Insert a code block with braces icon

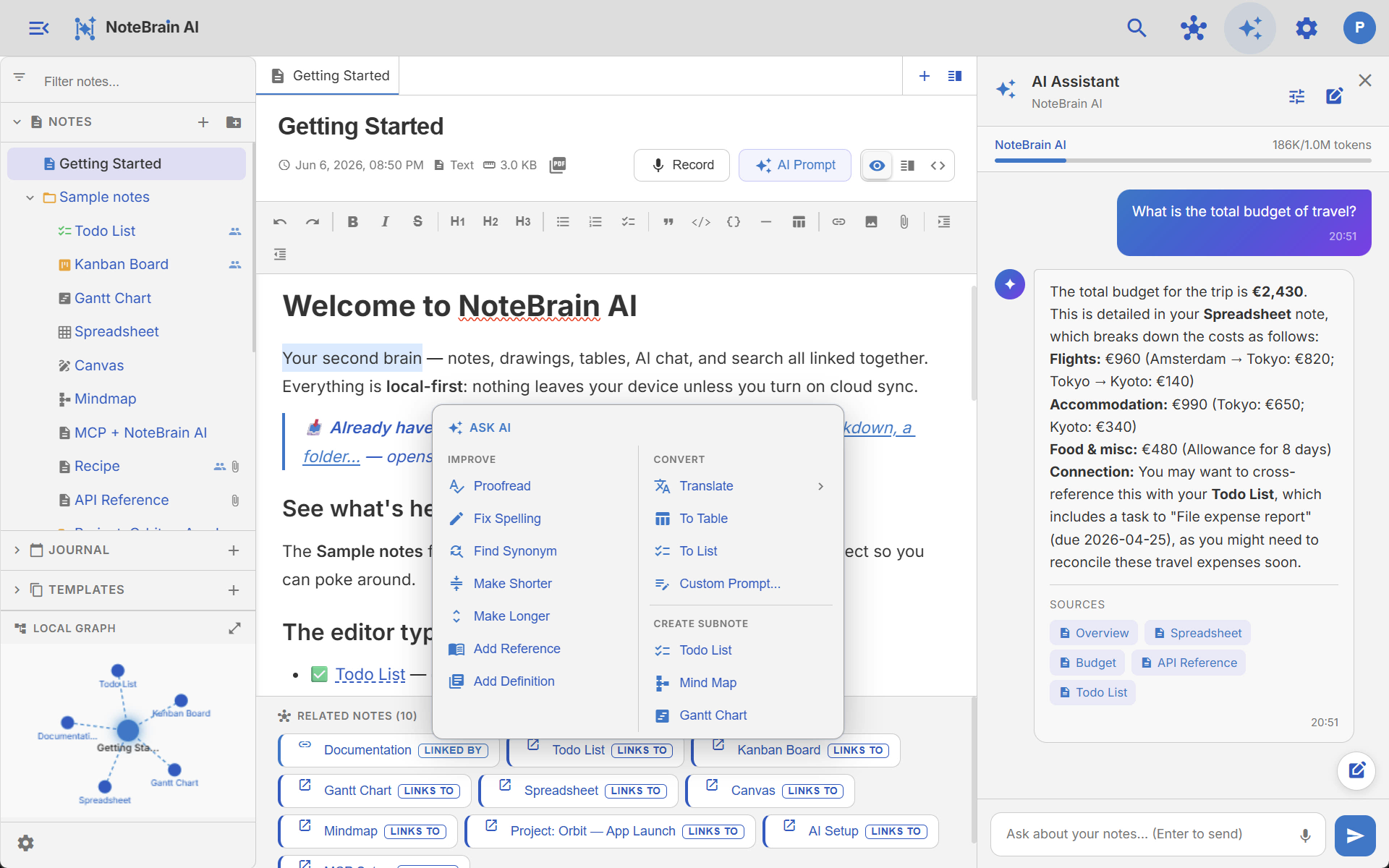pyautogui.click(x=734, y=222)
